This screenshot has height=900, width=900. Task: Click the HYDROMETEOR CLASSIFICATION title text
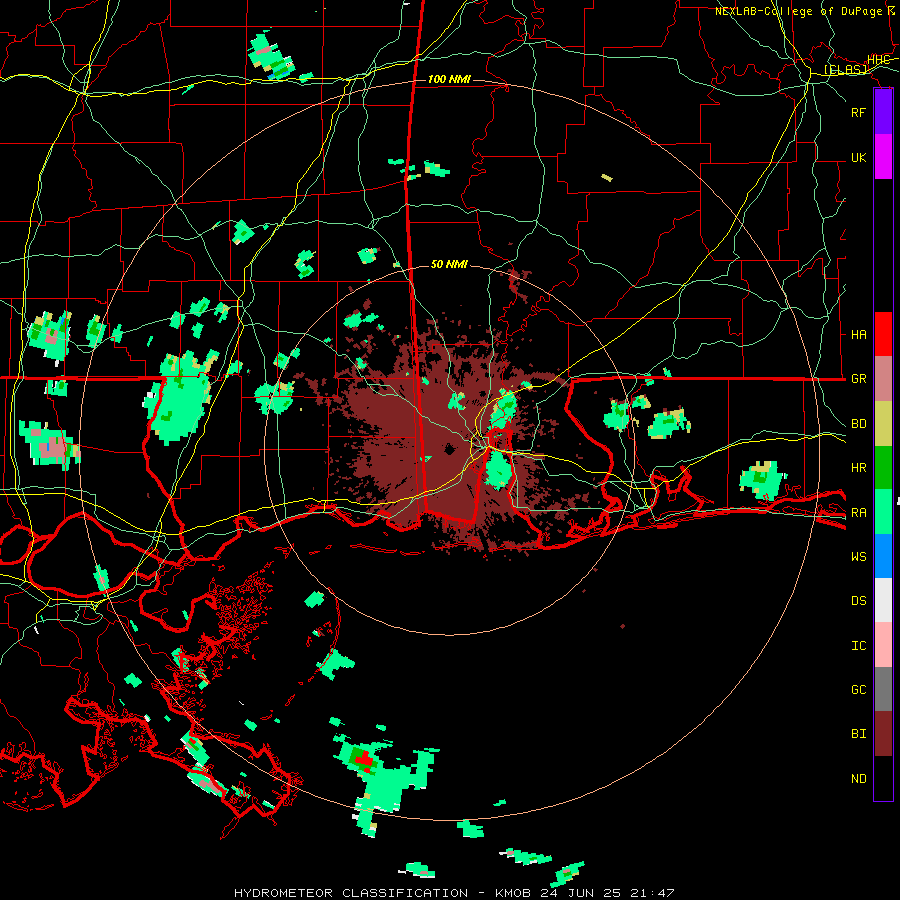[351, 893]
